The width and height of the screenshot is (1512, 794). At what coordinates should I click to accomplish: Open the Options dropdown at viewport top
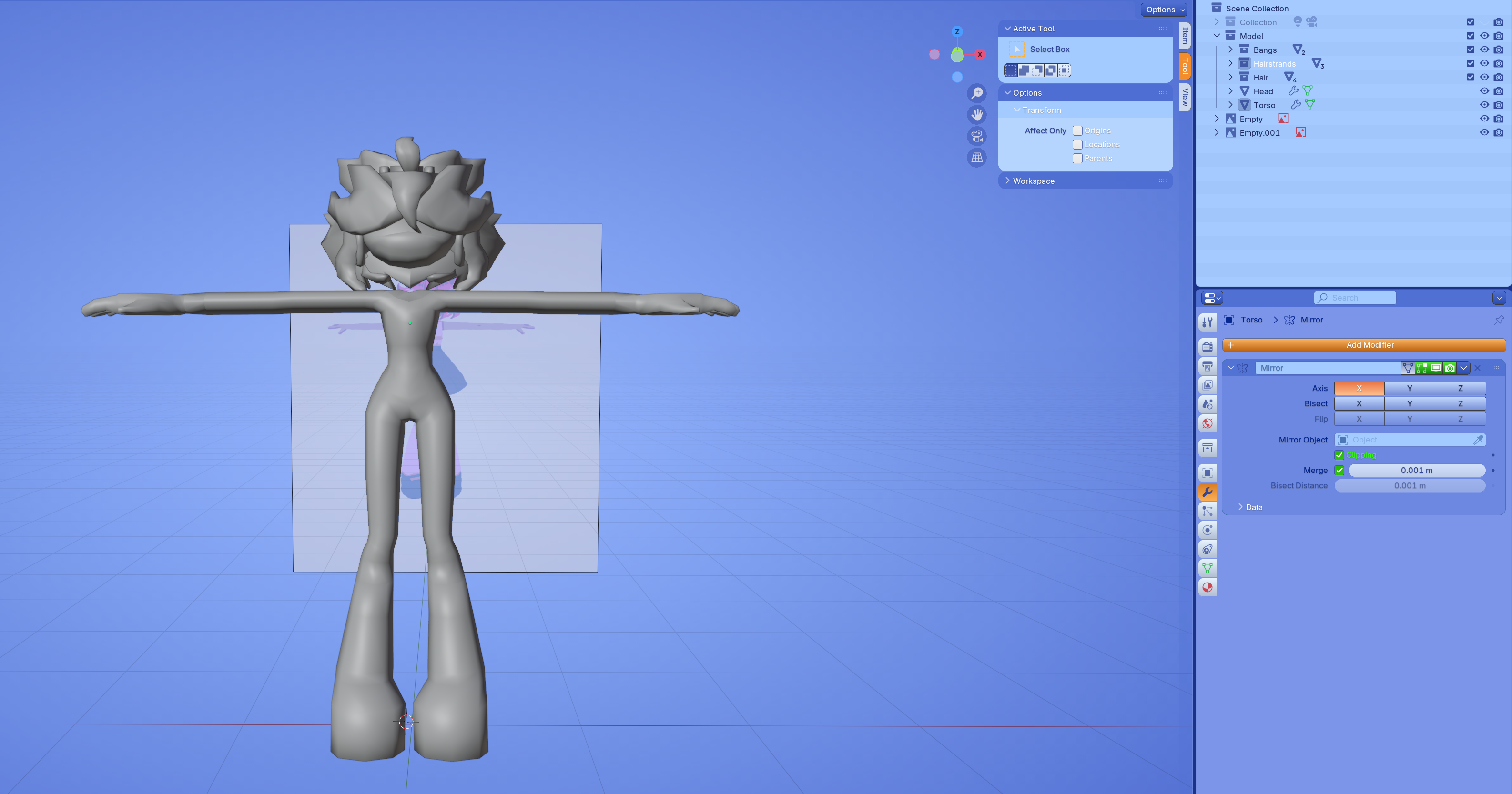1165,10
